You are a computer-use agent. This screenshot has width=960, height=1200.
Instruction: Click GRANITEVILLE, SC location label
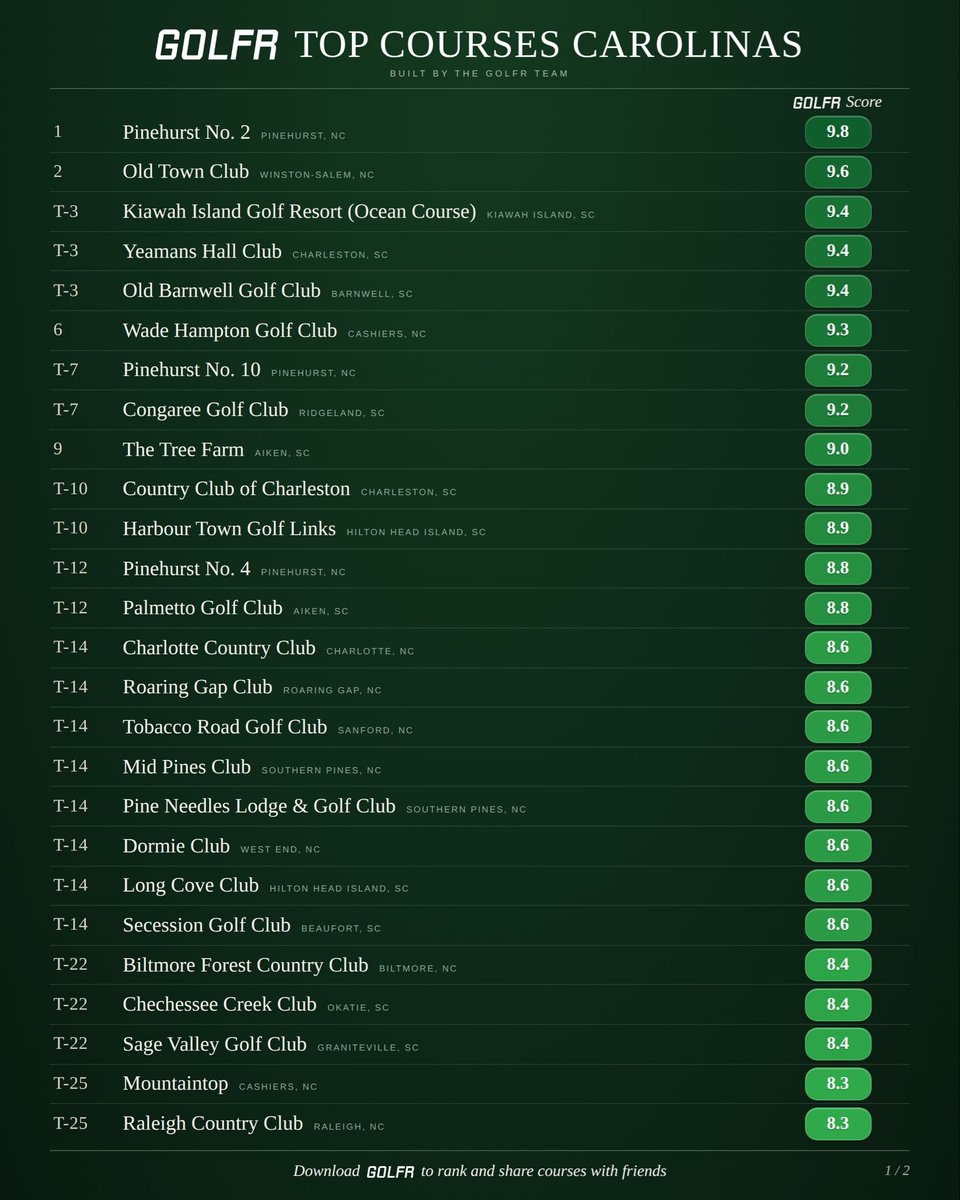coord(368,1048)
